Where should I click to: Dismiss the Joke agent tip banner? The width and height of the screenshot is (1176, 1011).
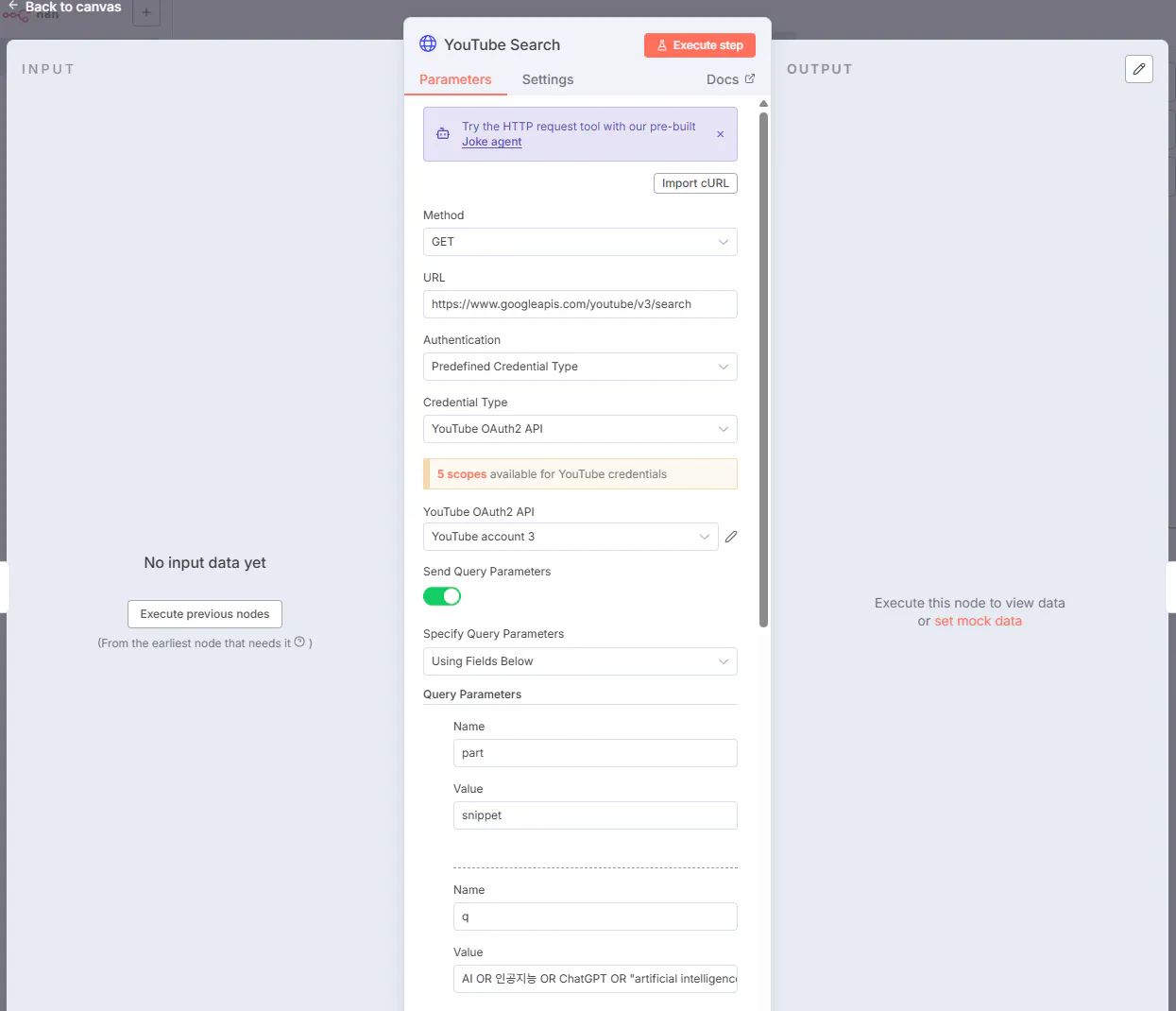click(721, 134)
